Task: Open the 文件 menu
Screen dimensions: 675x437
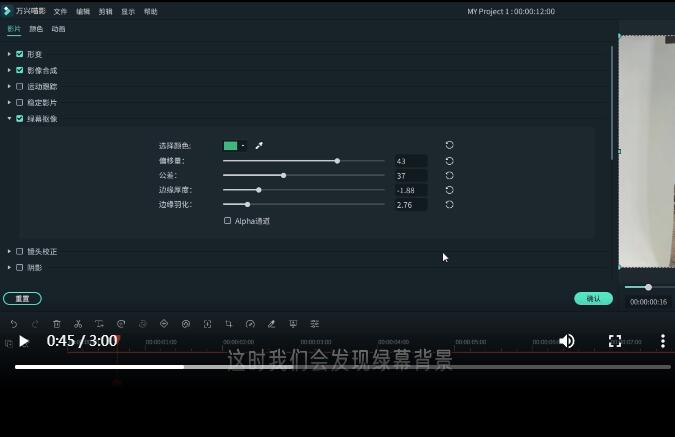Action: [60, 12]
